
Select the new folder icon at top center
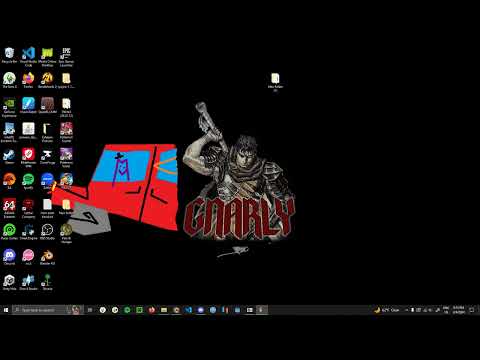(275, 81)
